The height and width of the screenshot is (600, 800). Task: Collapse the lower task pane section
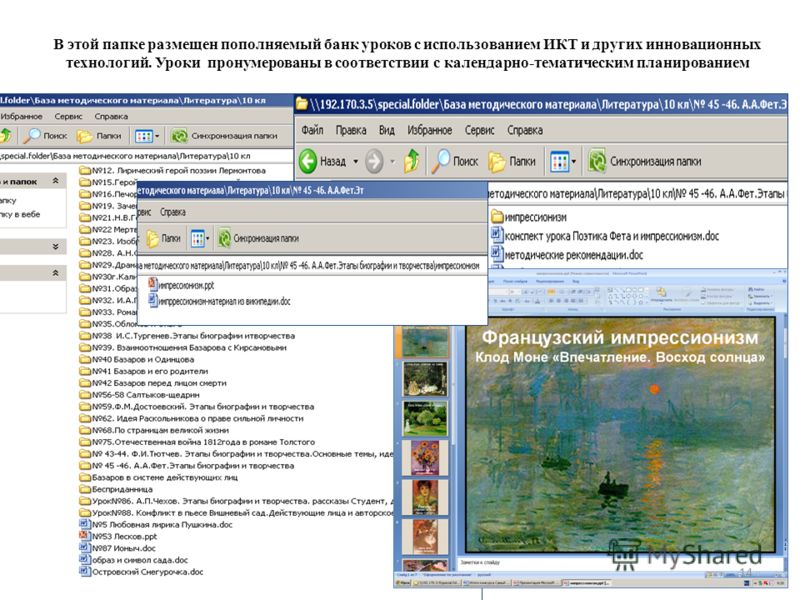[56, 273]
